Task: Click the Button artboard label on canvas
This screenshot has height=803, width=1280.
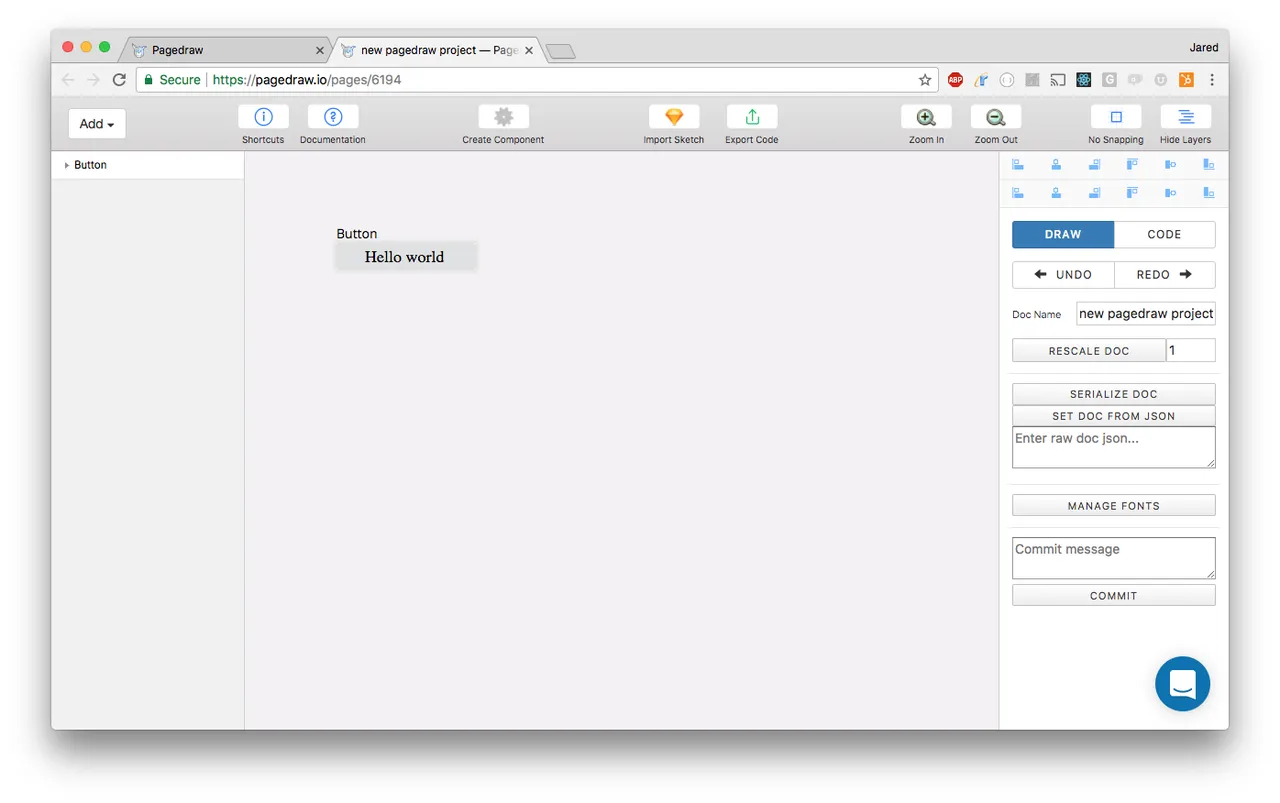Action: click(357, 234)
